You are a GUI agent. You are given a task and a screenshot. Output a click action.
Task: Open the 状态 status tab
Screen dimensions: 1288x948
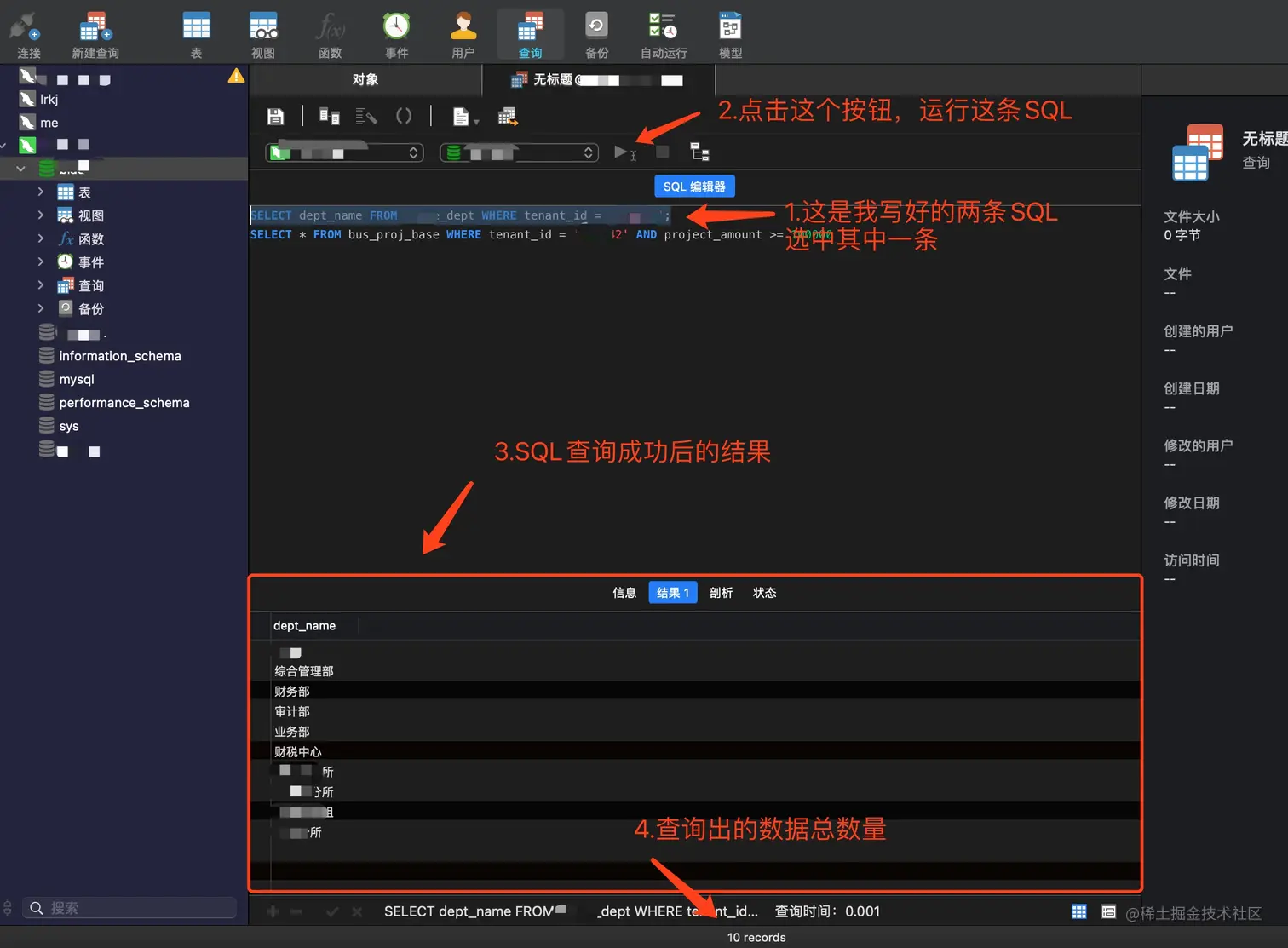click(764, 593)
